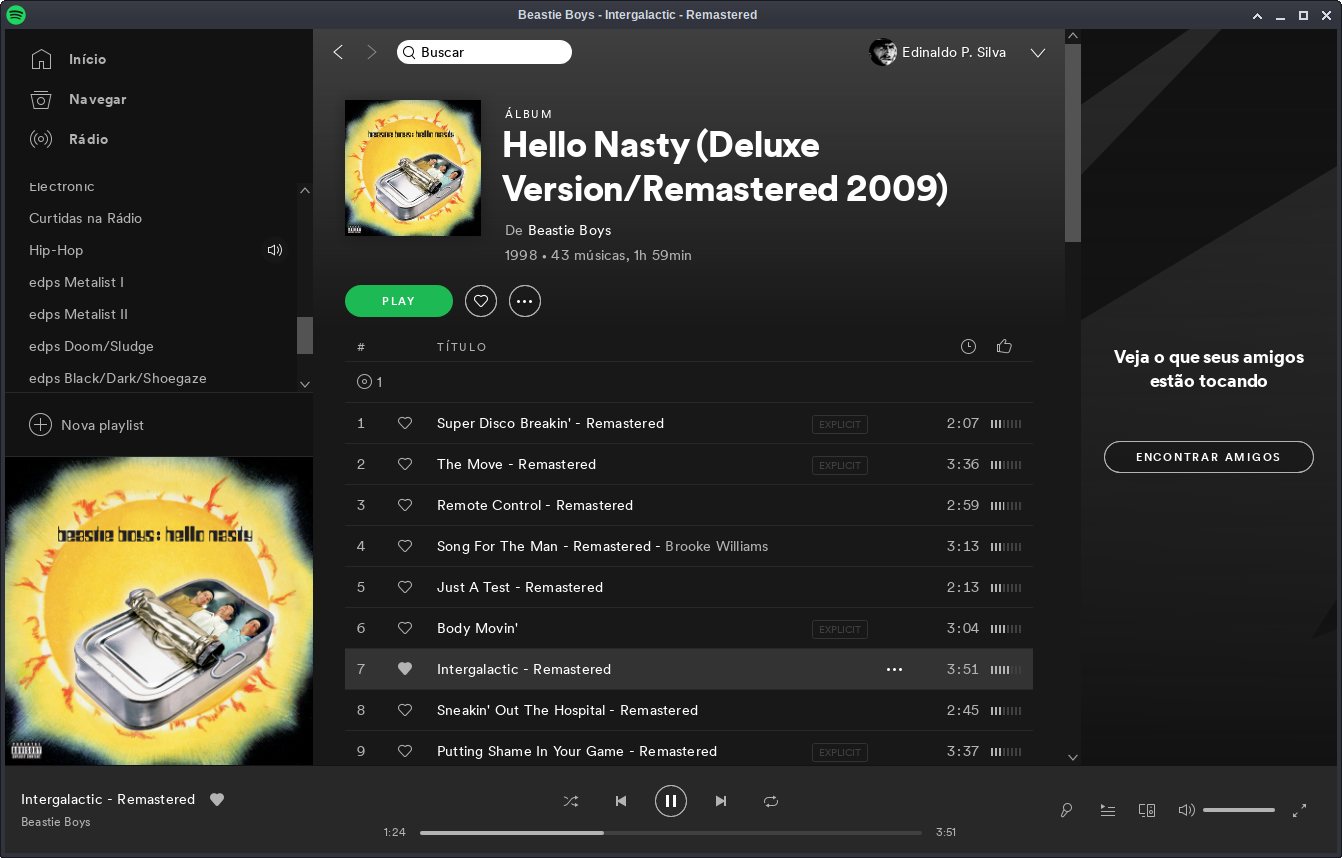This screenshot has height=858, width=1342.
Task: Open the Rádio icon in sidebar
Action: click(x=41, y=139)
